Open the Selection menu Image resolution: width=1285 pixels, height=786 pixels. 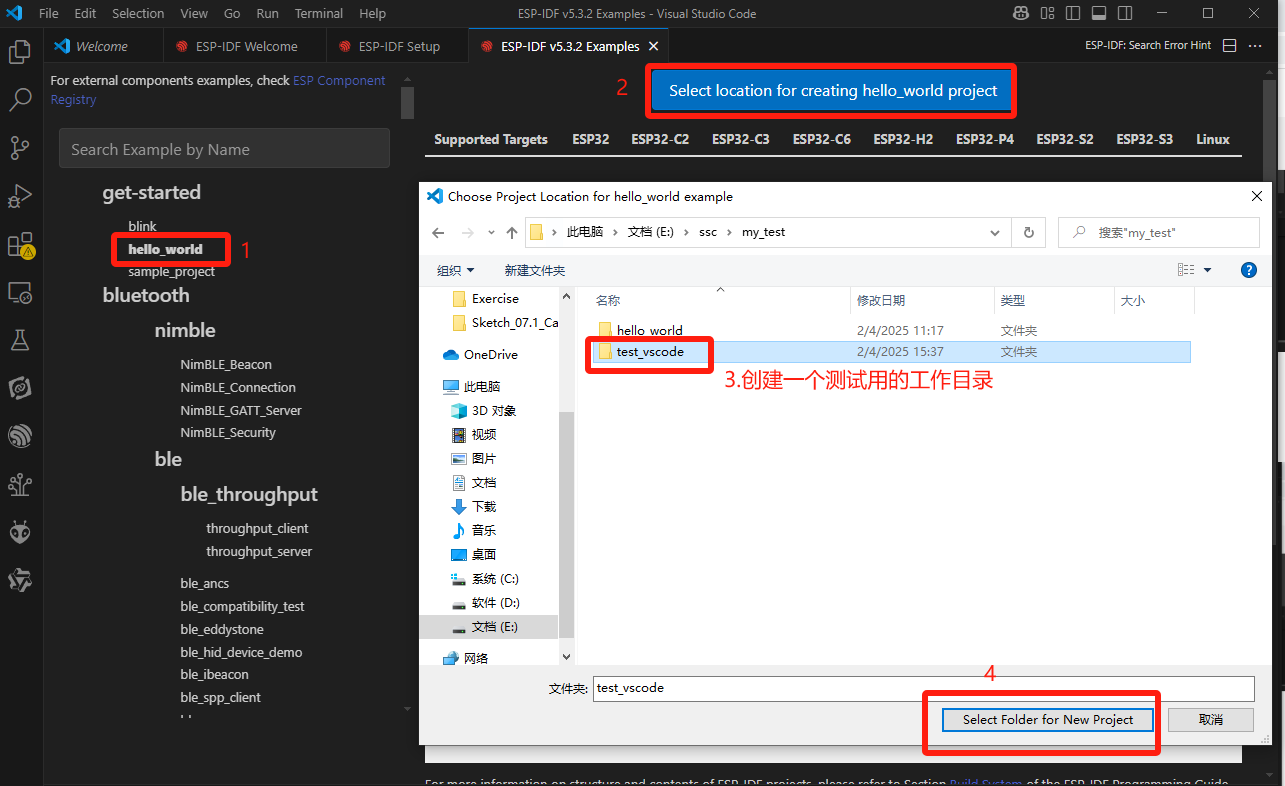pos(138,13)
